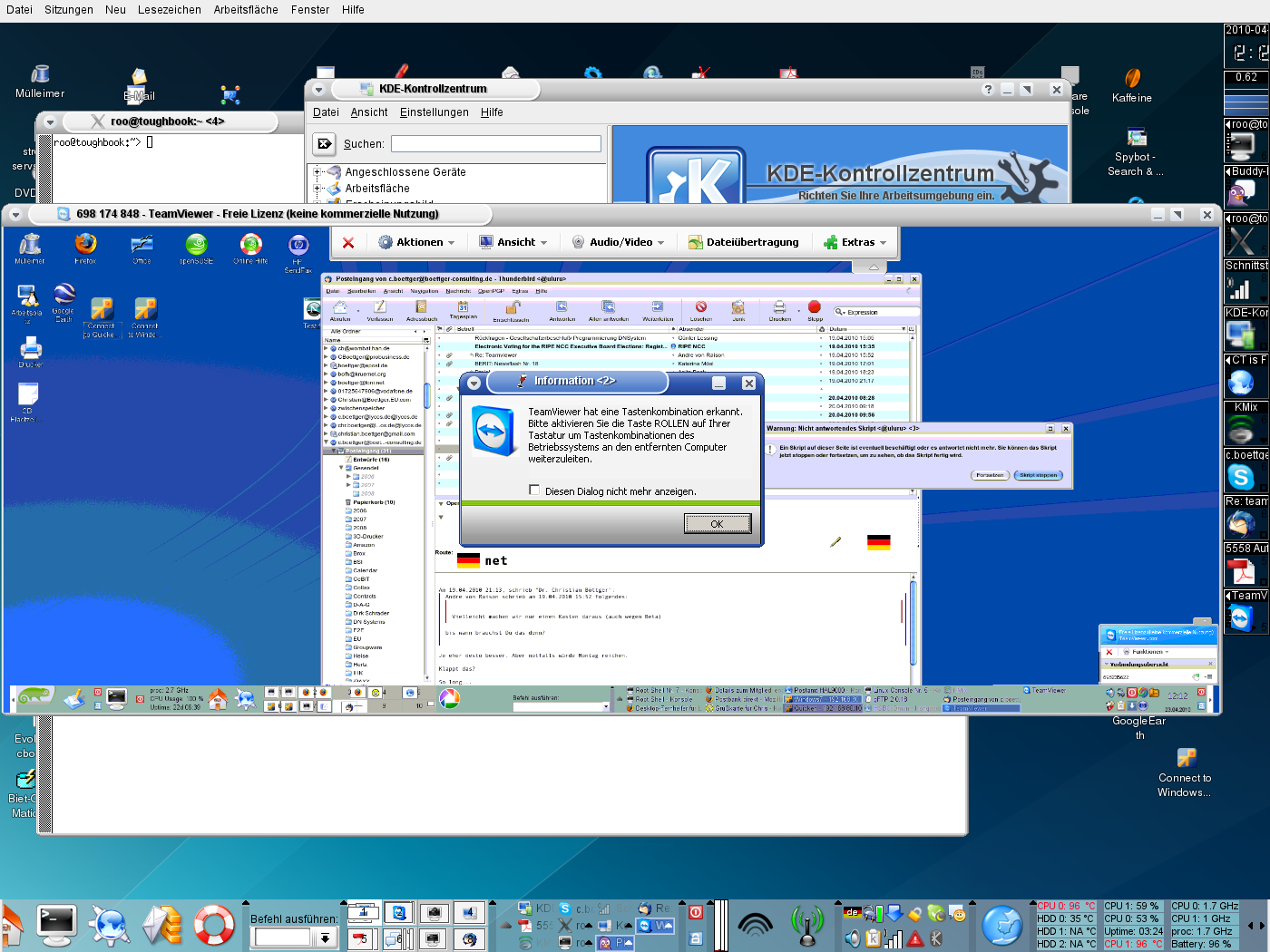
Task: Click Stopp in remote Thunderbird toolbar
Action: click(815, 311)
